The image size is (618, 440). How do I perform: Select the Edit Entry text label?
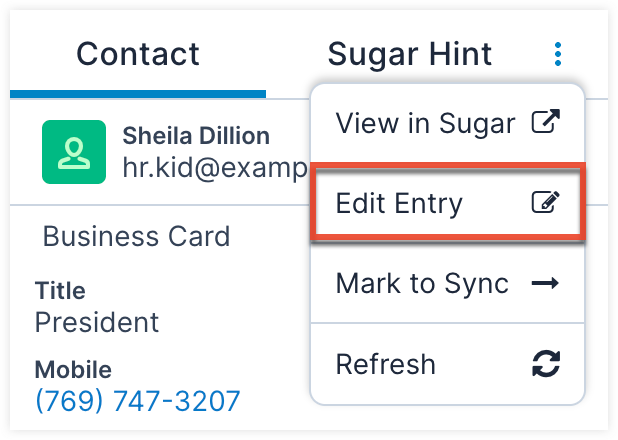pyautogui.click(x=399, y=204)
